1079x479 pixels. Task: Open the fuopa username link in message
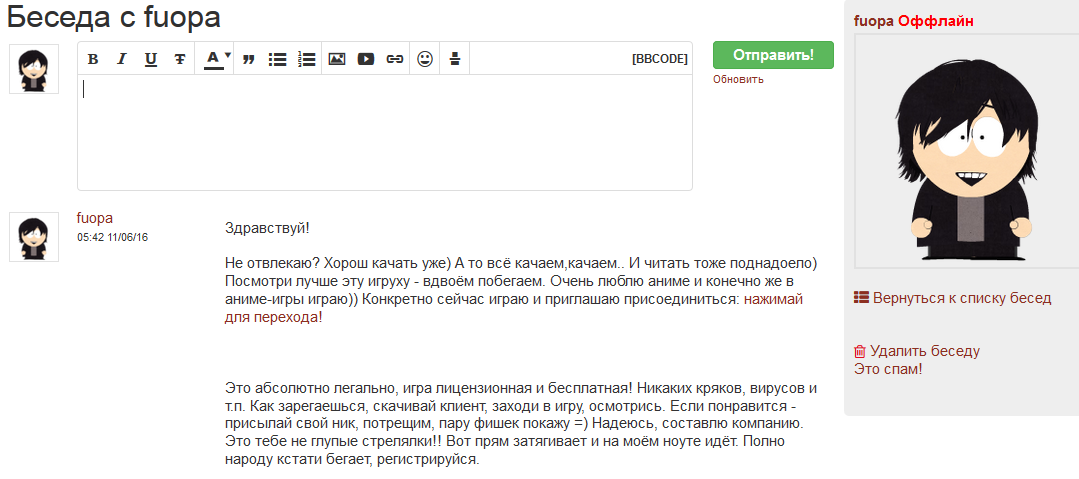pos(95,218)
